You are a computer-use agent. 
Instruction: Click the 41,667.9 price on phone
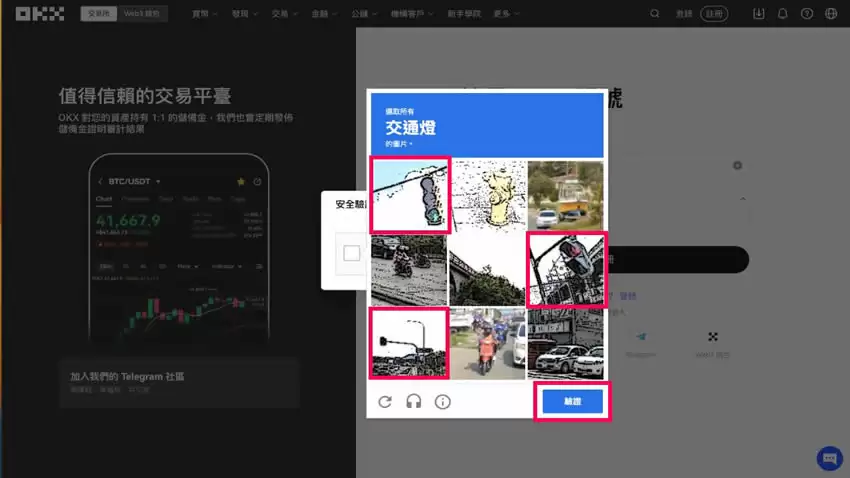coord(128,221)
